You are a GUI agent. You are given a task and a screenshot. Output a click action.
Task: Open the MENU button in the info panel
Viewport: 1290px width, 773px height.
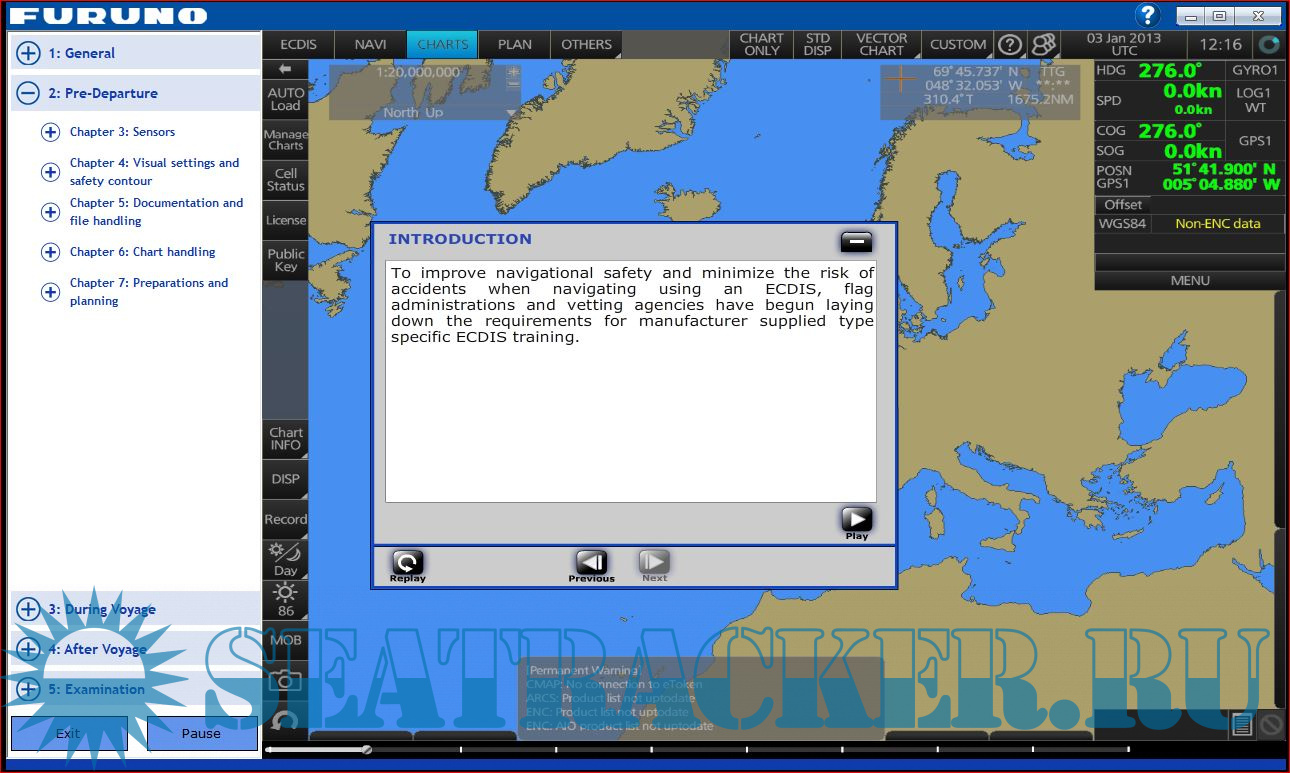click(x=1189, y=281)
